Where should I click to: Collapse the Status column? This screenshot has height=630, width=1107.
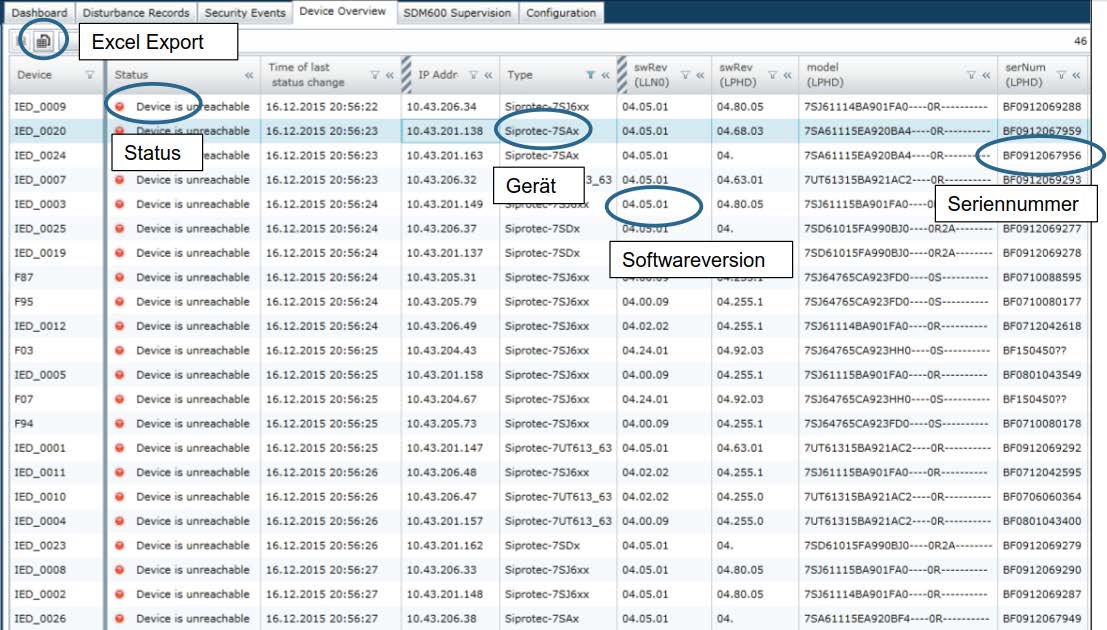(x=249, y=75)
